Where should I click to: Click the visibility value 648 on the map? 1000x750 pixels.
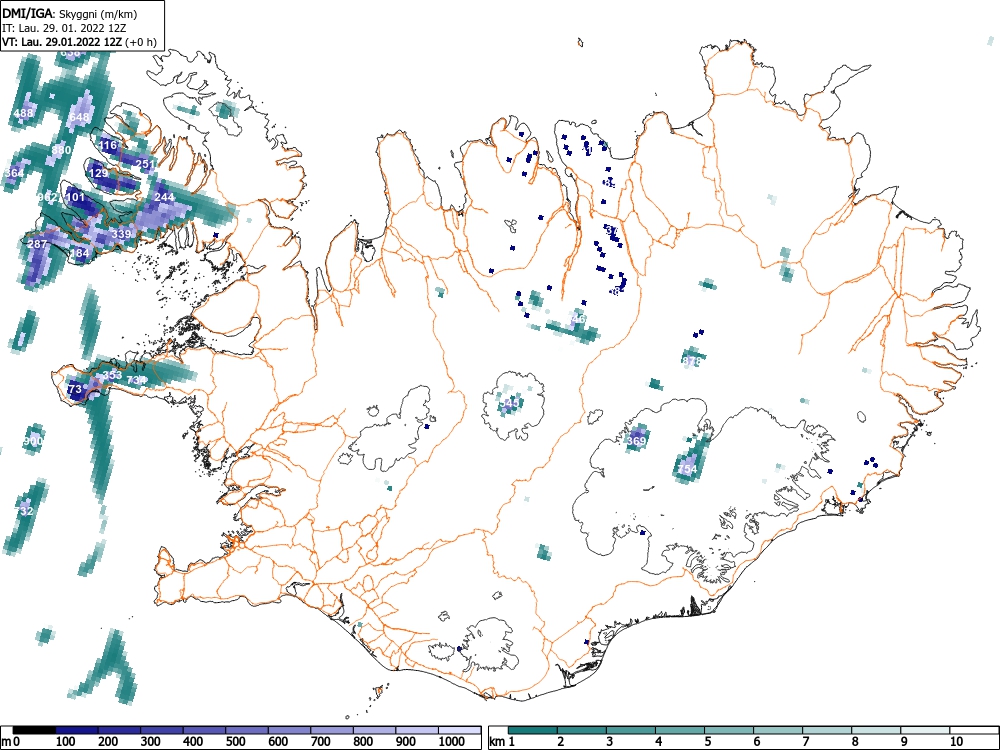click(79, 117)
